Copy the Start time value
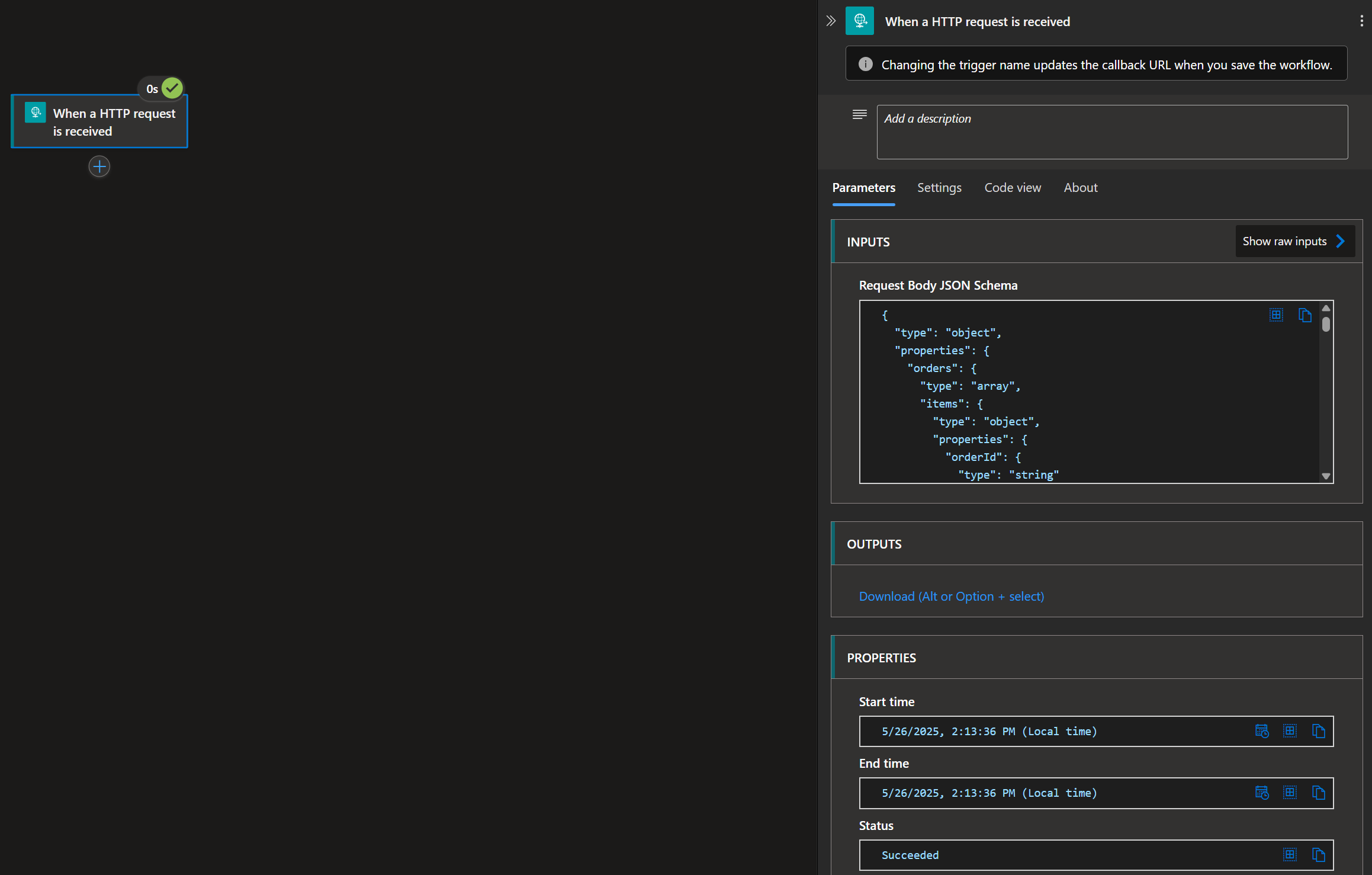This screenshot has height=875, width=1372. coord(1318,731)
